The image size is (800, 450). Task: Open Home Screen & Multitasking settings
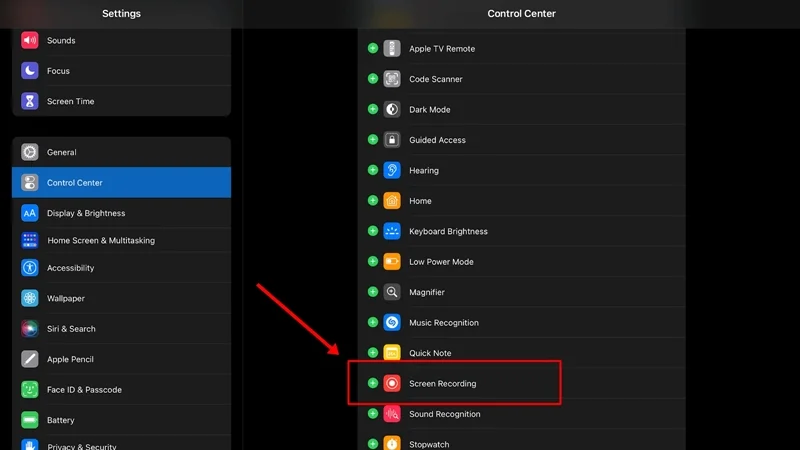point(121,240)
